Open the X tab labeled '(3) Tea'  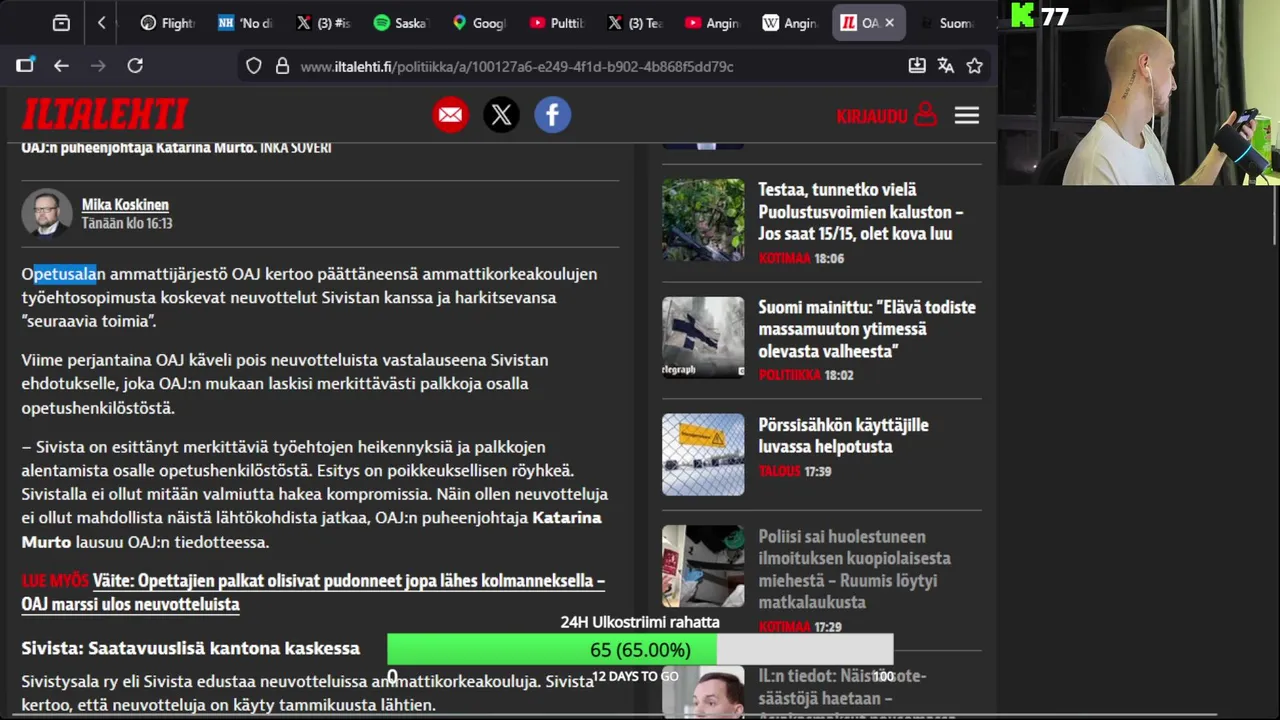[x=634, y=23]
